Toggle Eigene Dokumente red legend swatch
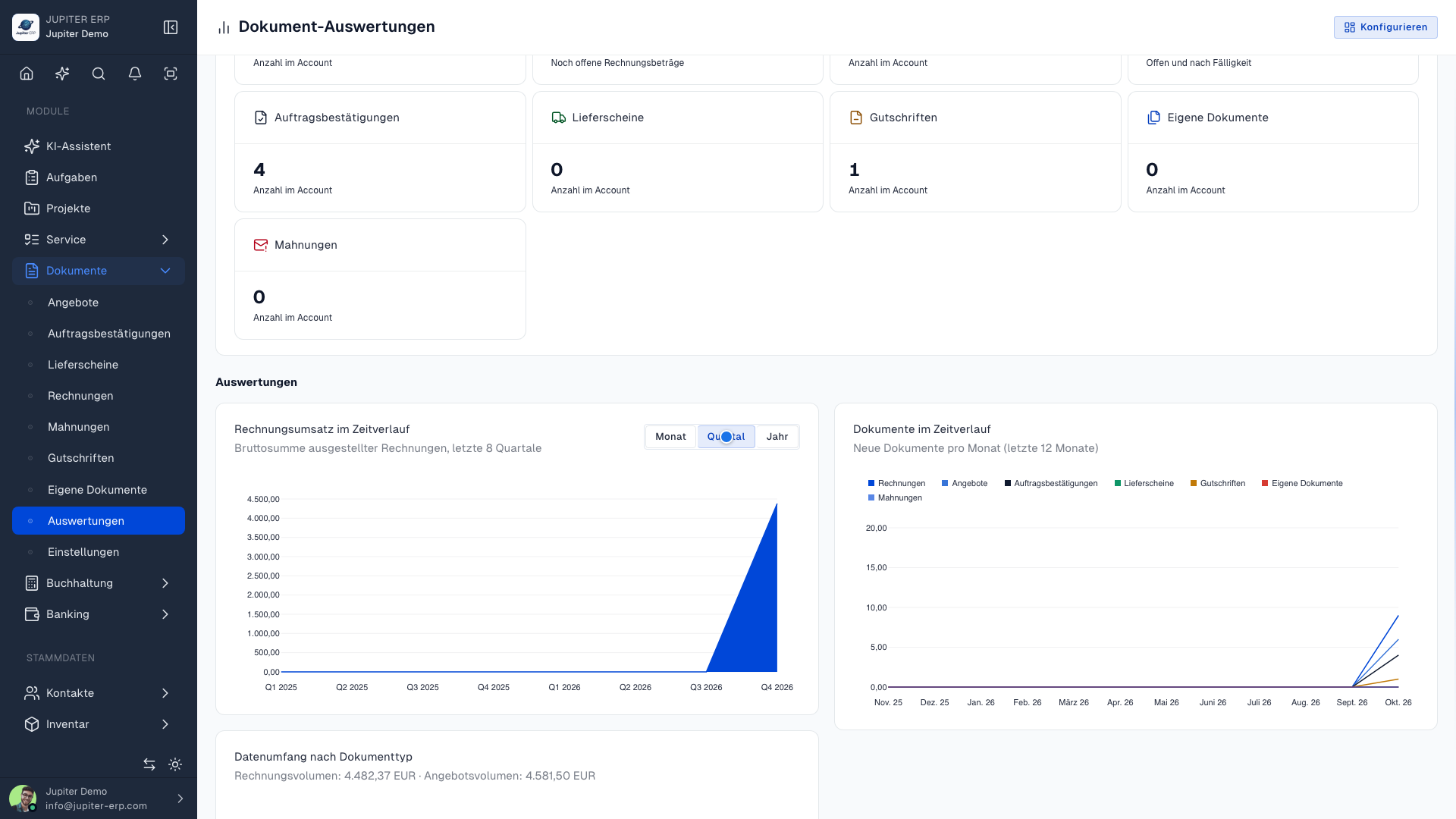The image size is (1456, 819). point(1265,483)
